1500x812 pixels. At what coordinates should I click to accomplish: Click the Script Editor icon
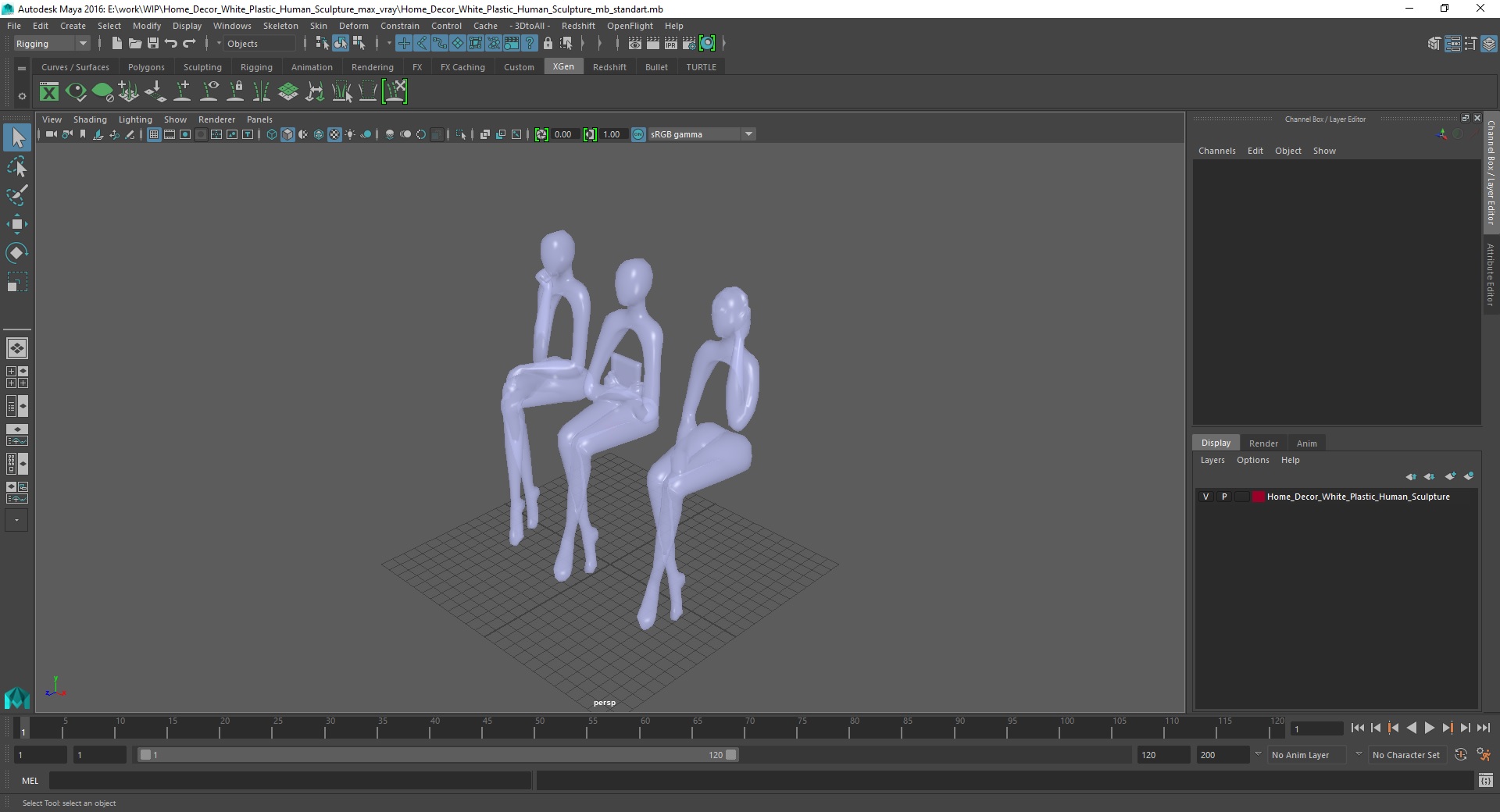tap(1486, 780)
